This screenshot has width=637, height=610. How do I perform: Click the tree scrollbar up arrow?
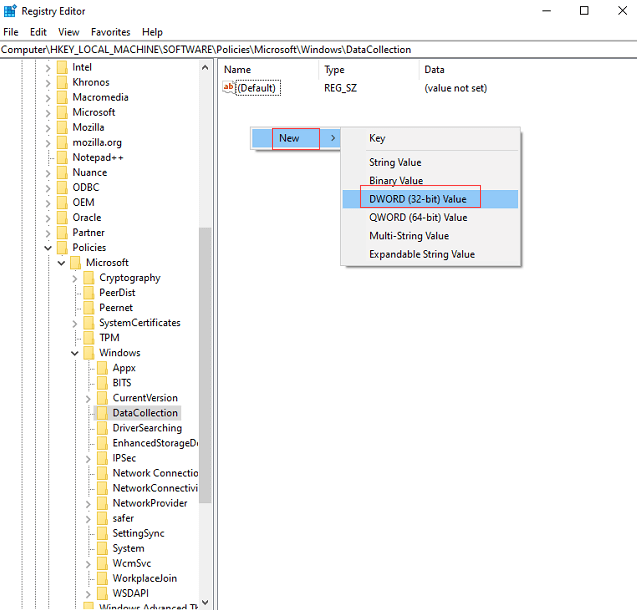[205, 67]
